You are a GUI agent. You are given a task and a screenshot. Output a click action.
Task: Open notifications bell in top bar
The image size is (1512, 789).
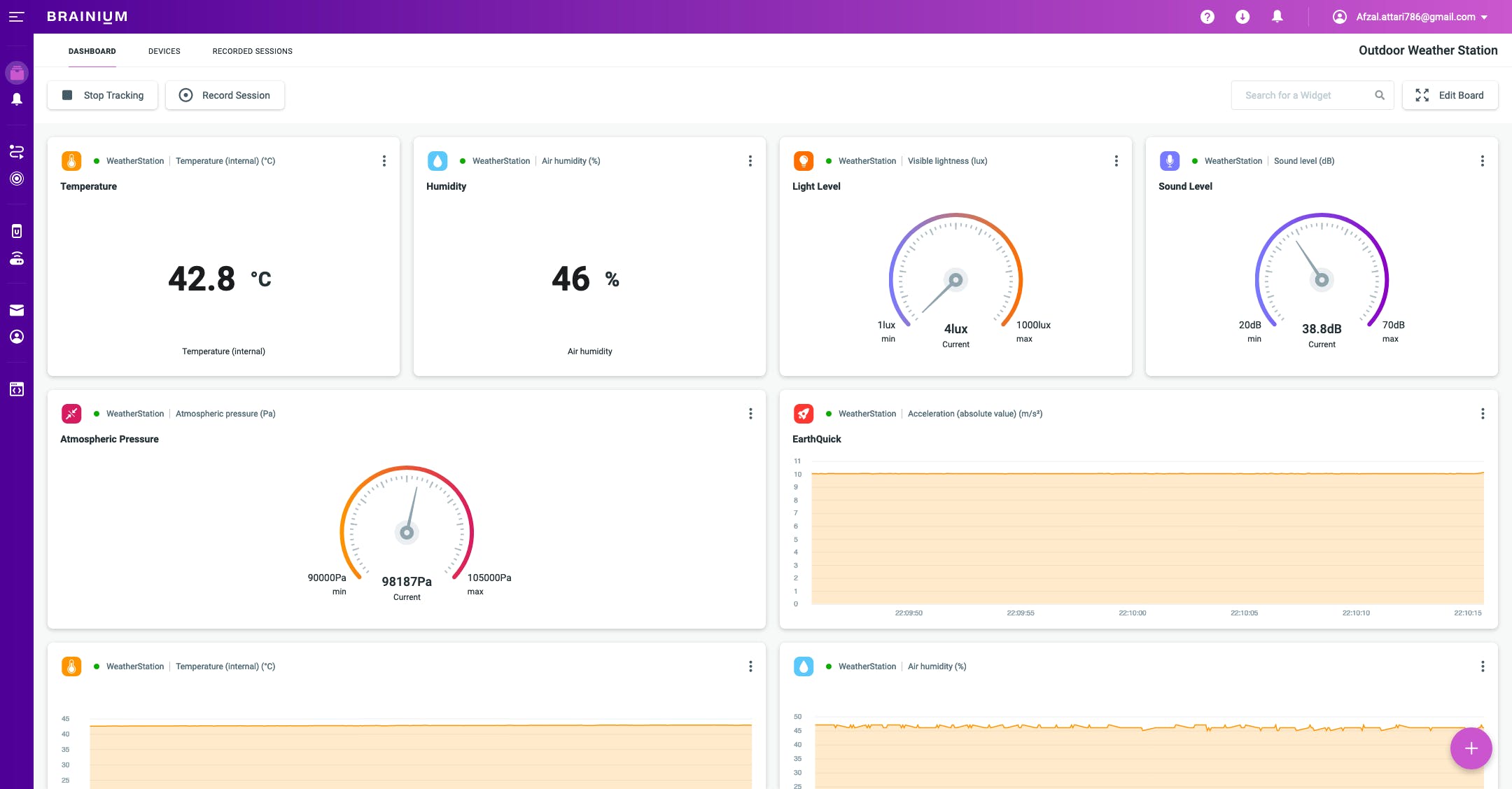click(1277, 17)
